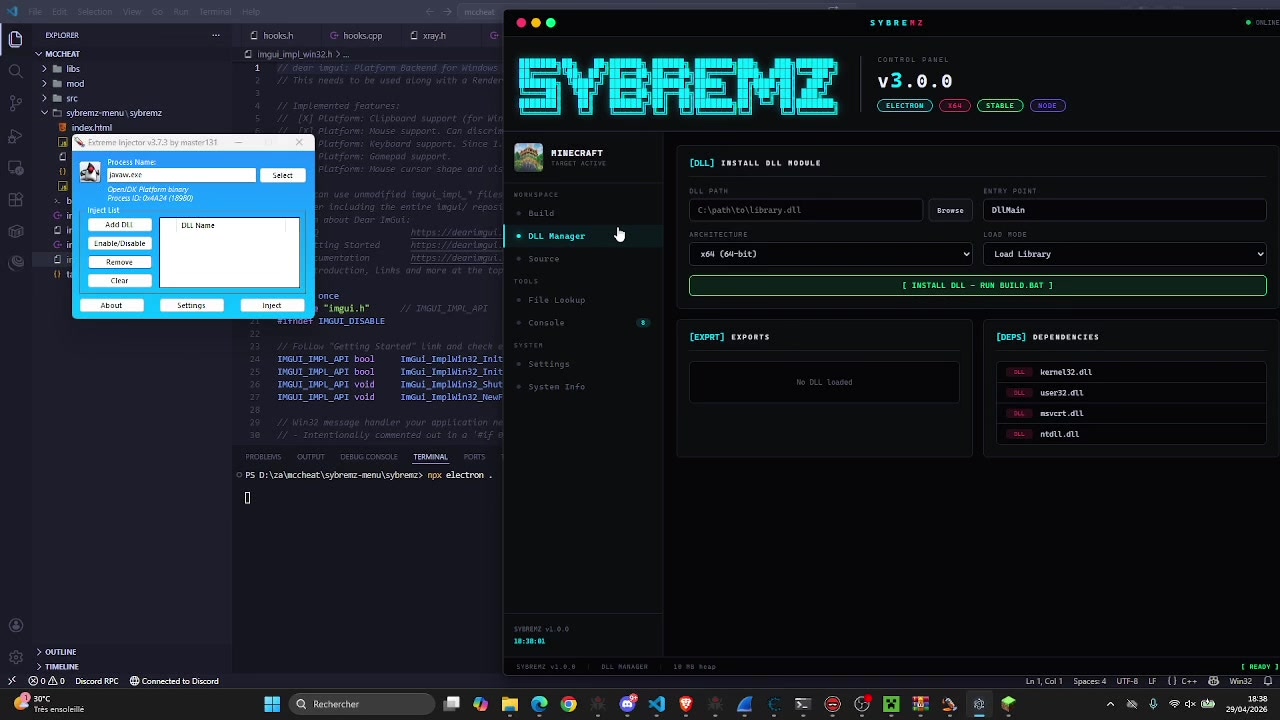Open the Architecture x64 dropdown

(831, 254)
